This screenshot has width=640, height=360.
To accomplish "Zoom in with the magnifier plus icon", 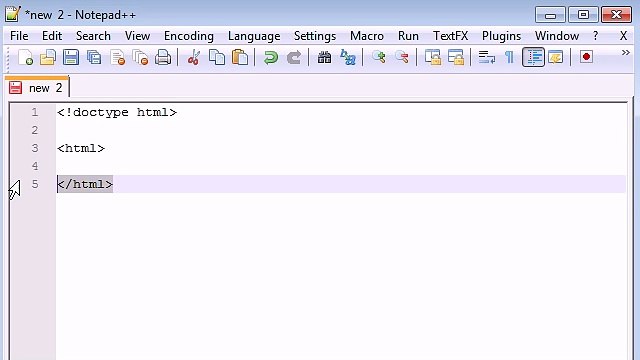I will pyautogui.click(x=378, y=57).
